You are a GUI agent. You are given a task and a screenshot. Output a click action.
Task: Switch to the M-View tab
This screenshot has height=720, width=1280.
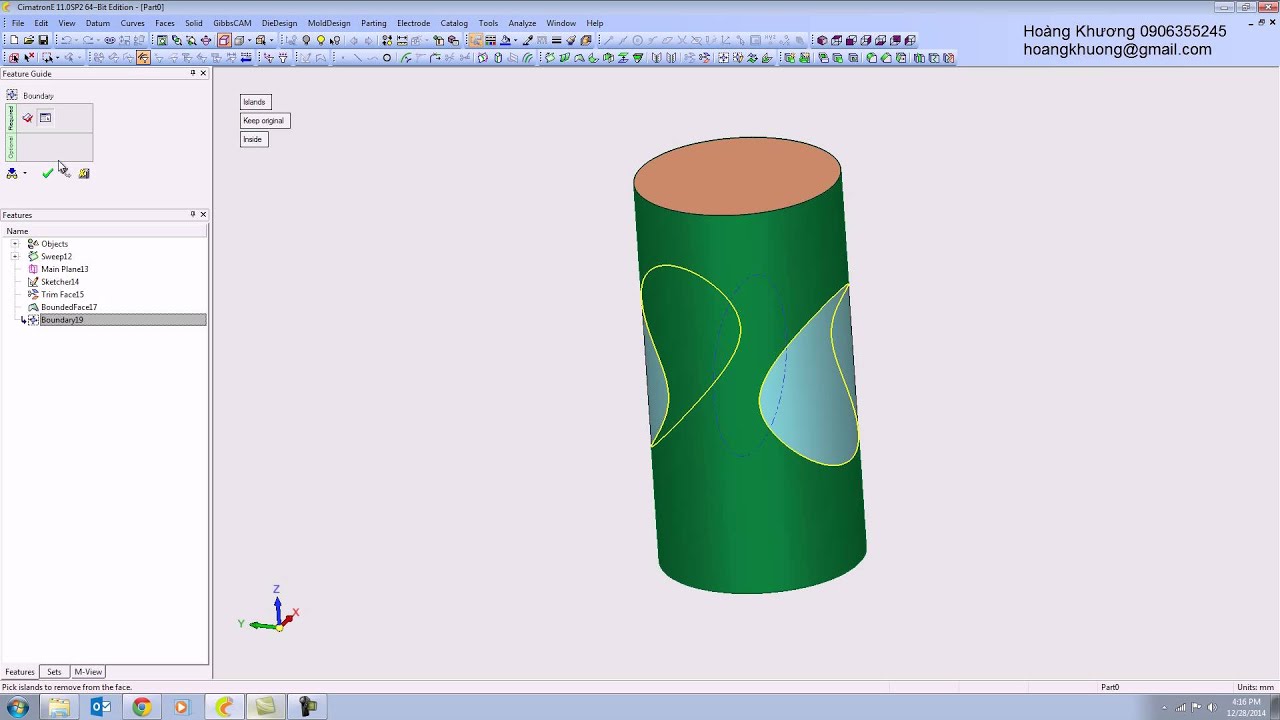point(88,672)
